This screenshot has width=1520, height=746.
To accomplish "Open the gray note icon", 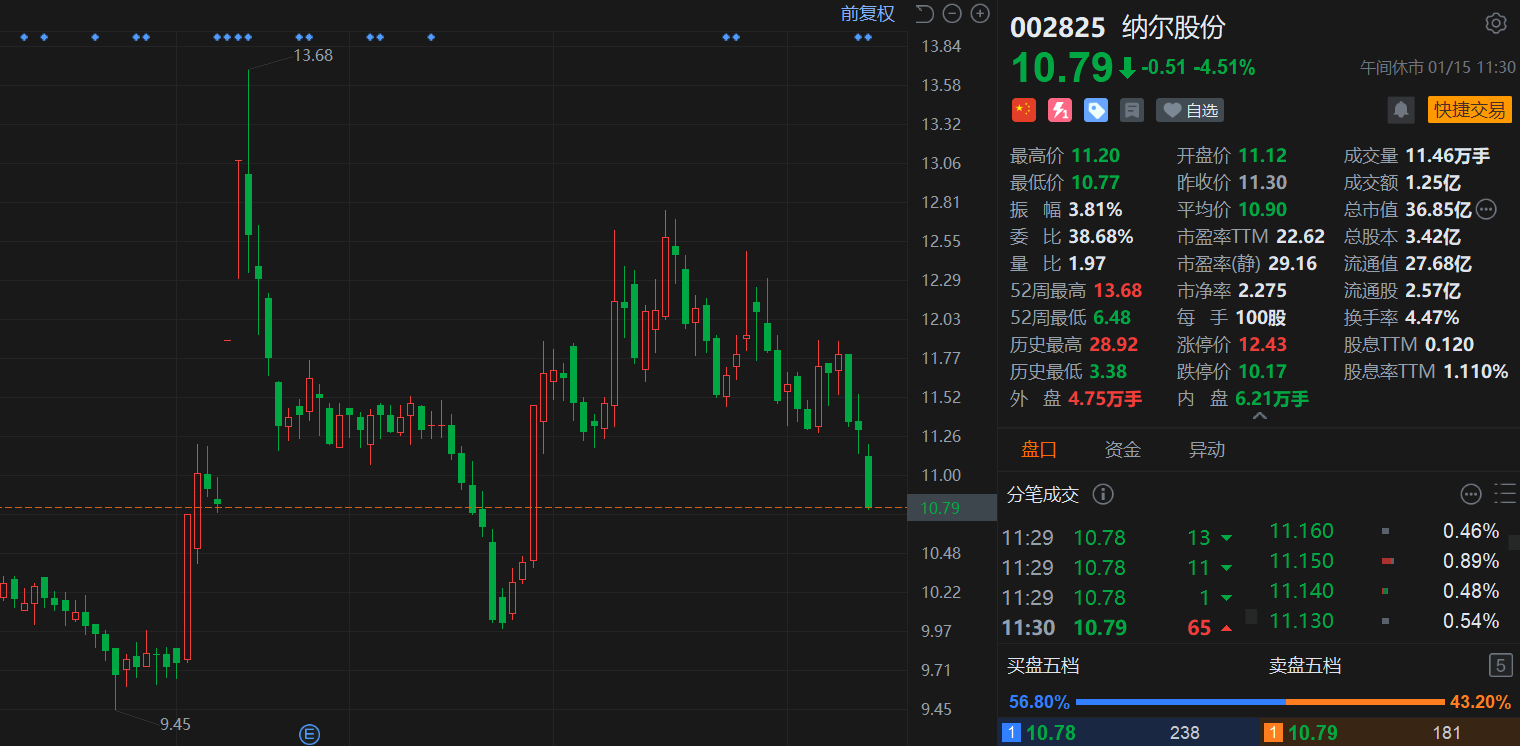I will click(x=1132, y=110).
